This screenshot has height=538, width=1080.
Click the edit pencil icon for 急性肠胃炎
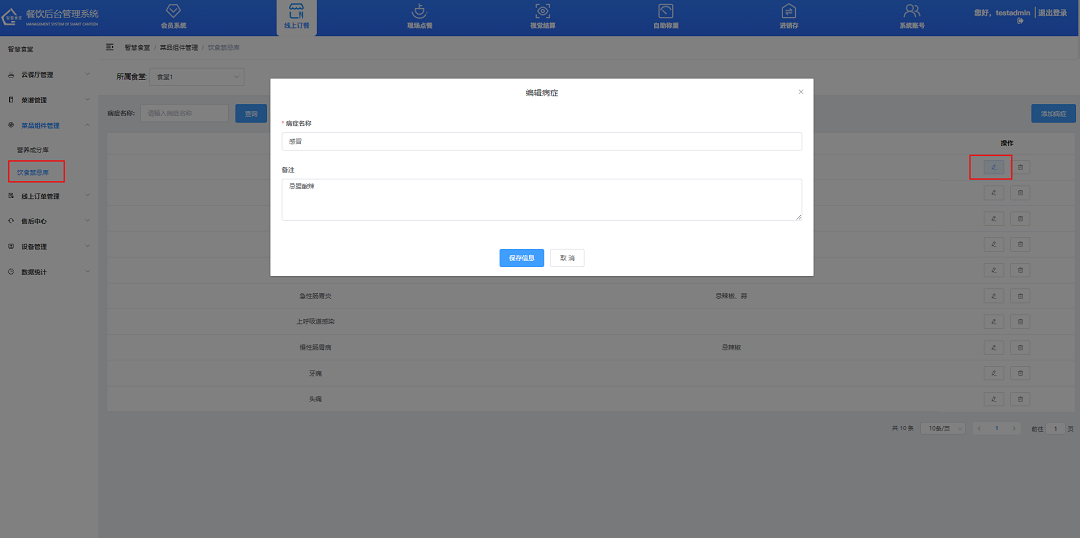pyautogui.click(x=993, y=296)
